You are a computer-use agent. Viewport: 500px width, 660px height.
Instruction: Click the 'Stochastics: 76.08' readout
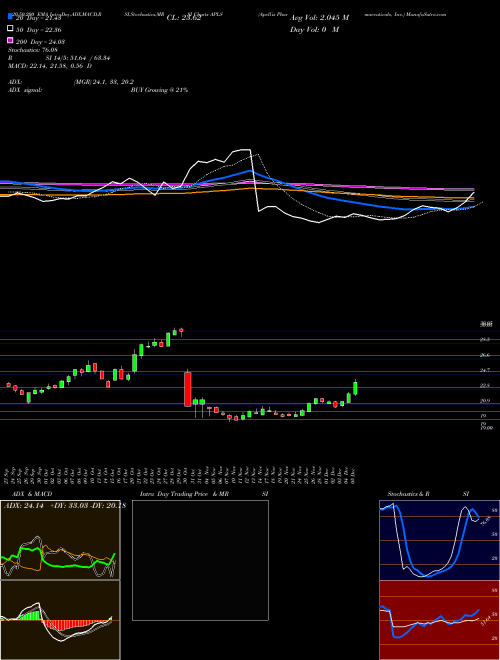[33, 50]
